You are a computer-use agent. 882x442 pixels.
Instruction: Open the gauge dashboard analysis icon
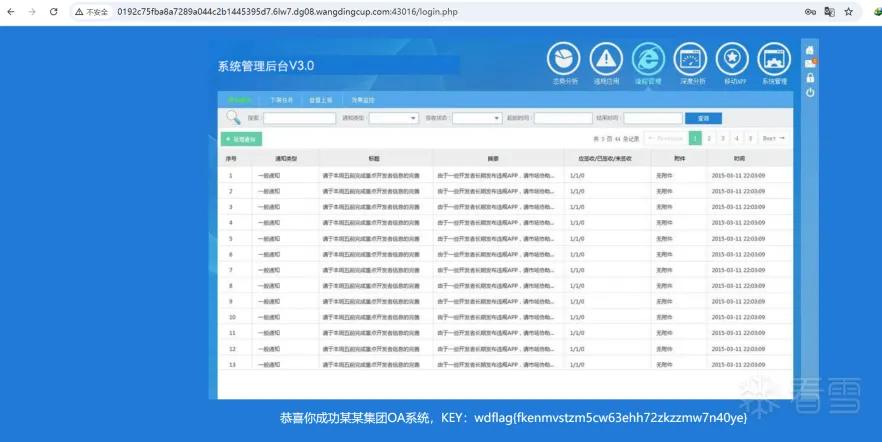coord(690,59)
